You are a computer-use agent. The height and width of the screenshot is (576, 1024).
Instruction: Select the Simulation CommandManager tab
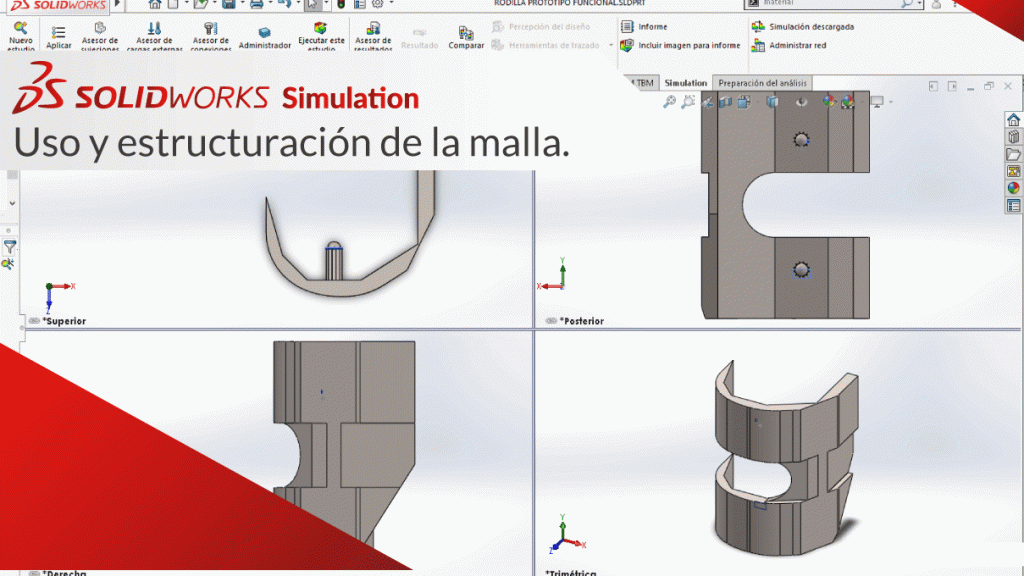pyautogui.click(x=685, y=83)
